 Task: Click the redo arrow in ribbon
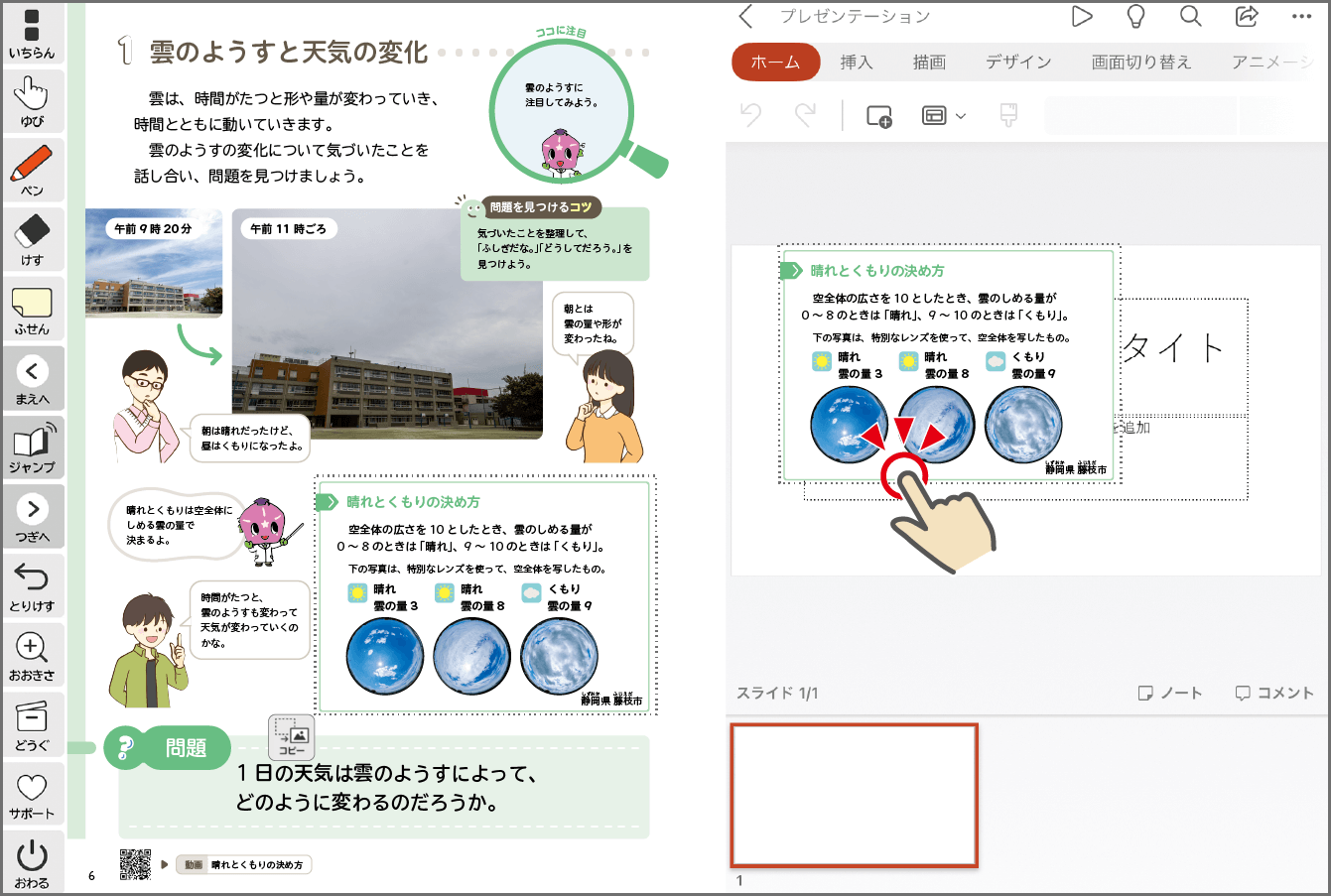coord(805,115)
